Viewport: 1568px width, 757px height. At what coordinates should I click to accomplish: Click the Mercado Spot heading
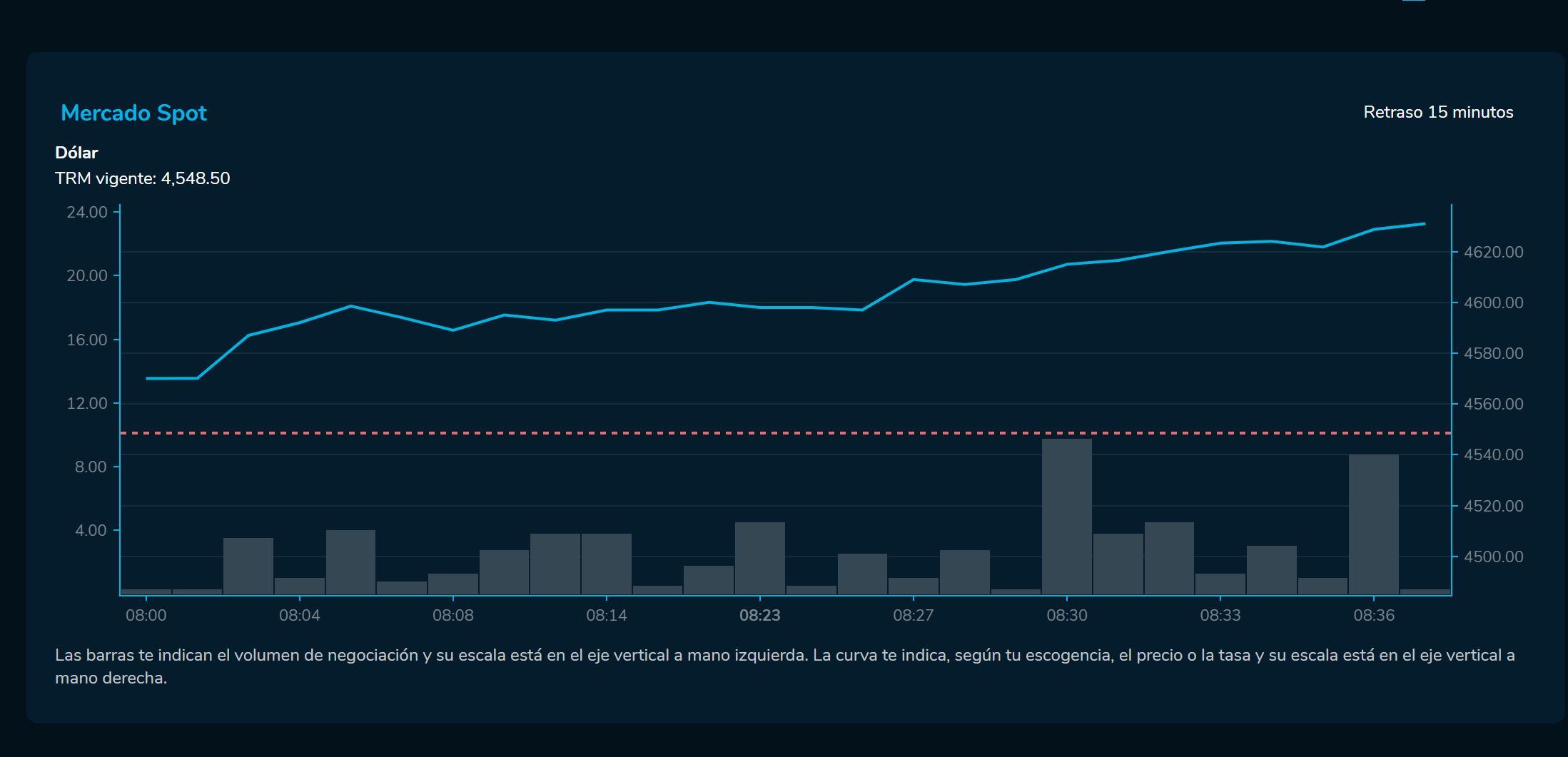pyautogui.click(x=133, y=113)
